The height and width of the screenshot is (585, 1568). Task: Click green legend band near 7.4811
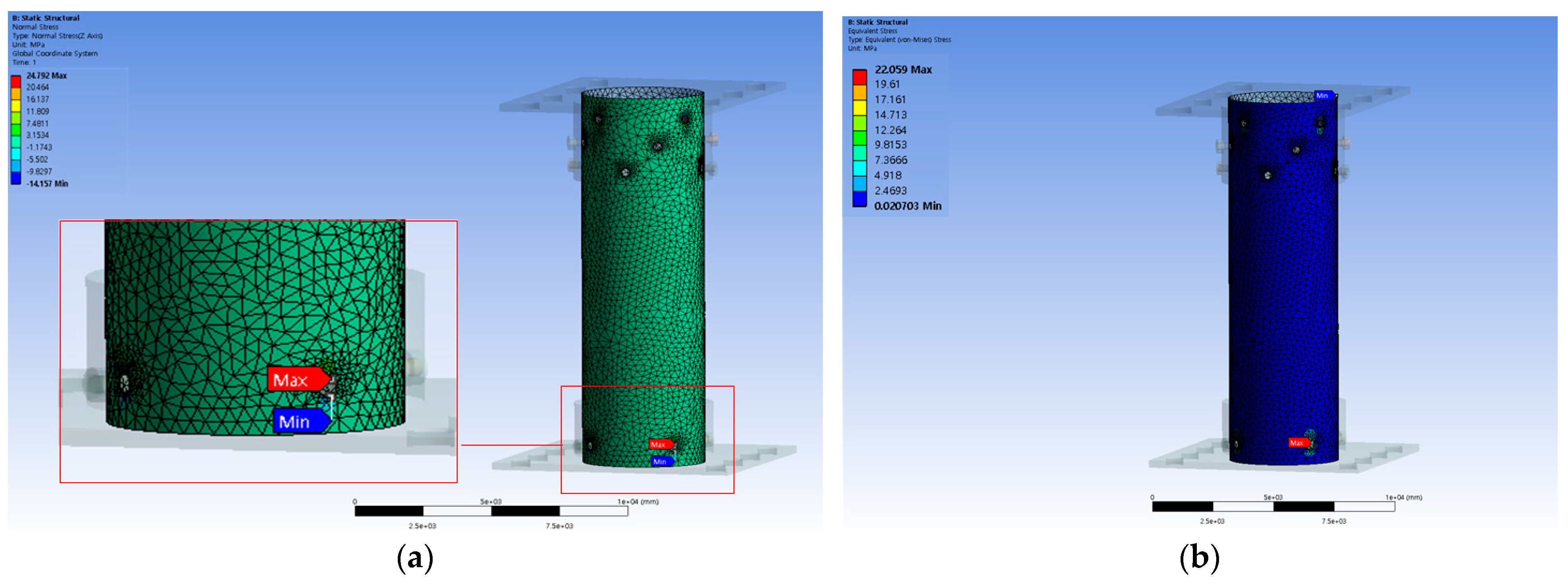(16, 129)
